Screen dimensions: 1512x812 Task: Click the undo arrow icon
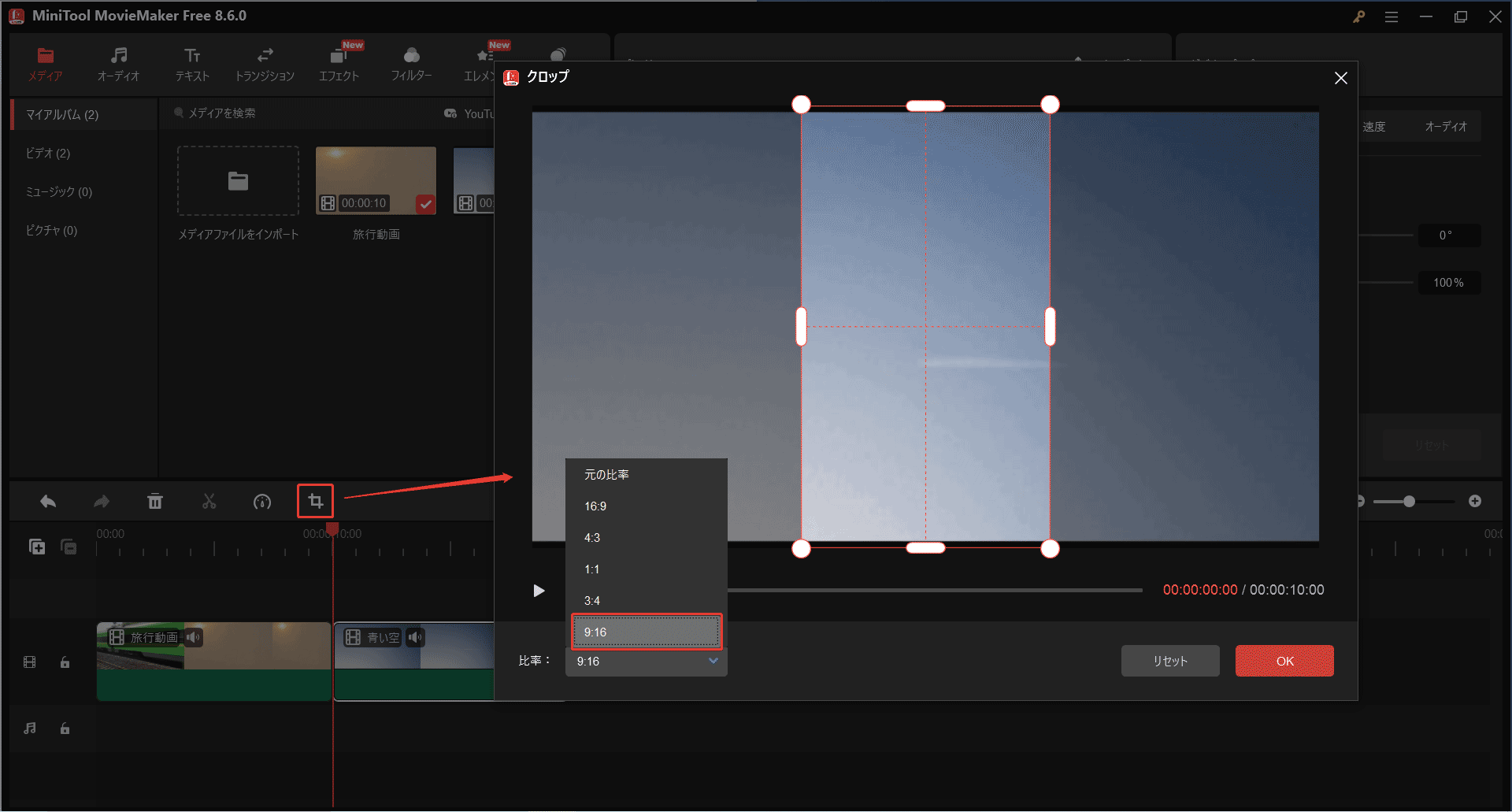(48, 502)
